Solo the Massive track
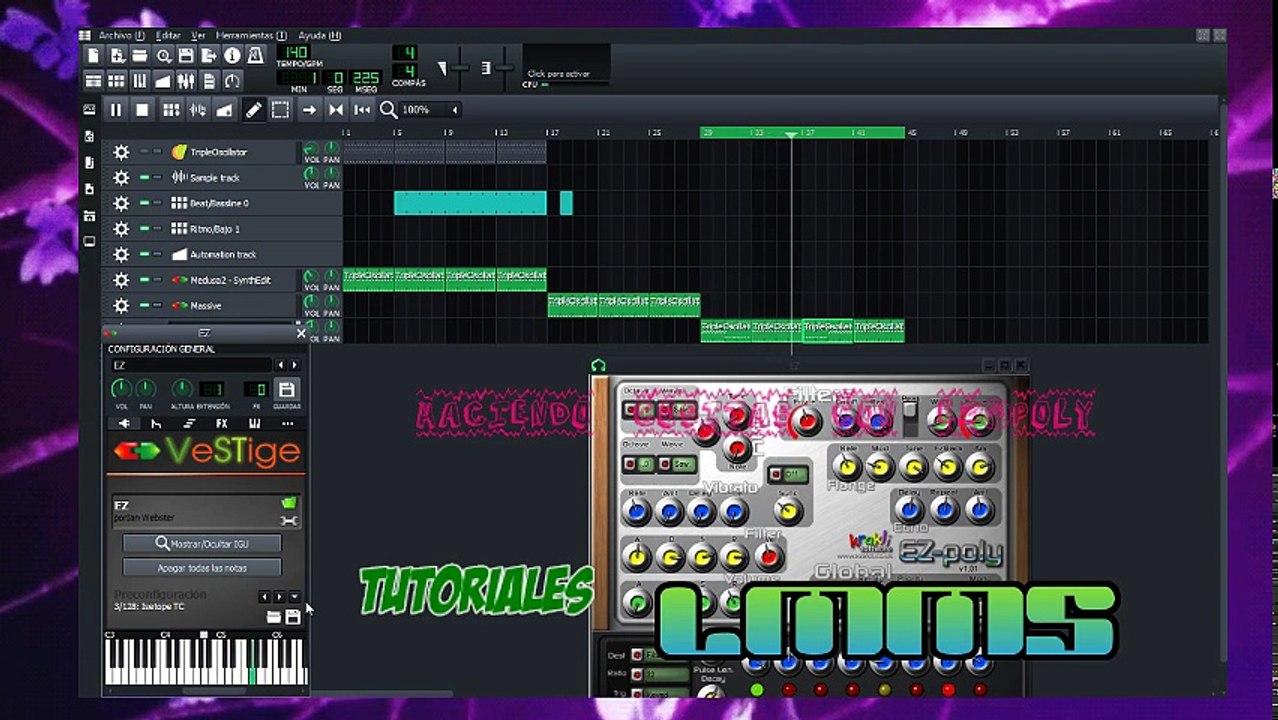1278x720 pixels. [157, 306]
